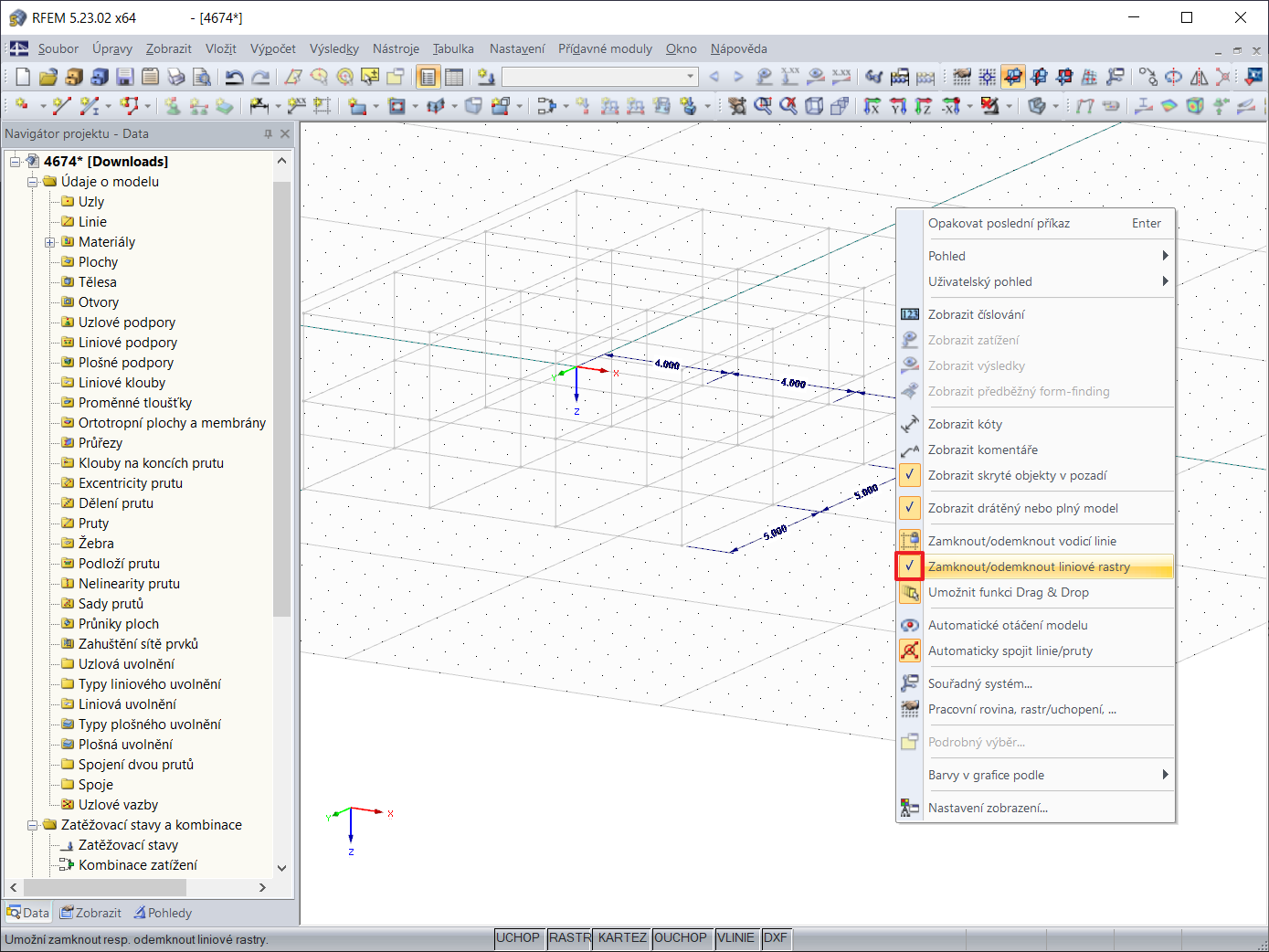Click the RASTR status bar button

point(569,938)
